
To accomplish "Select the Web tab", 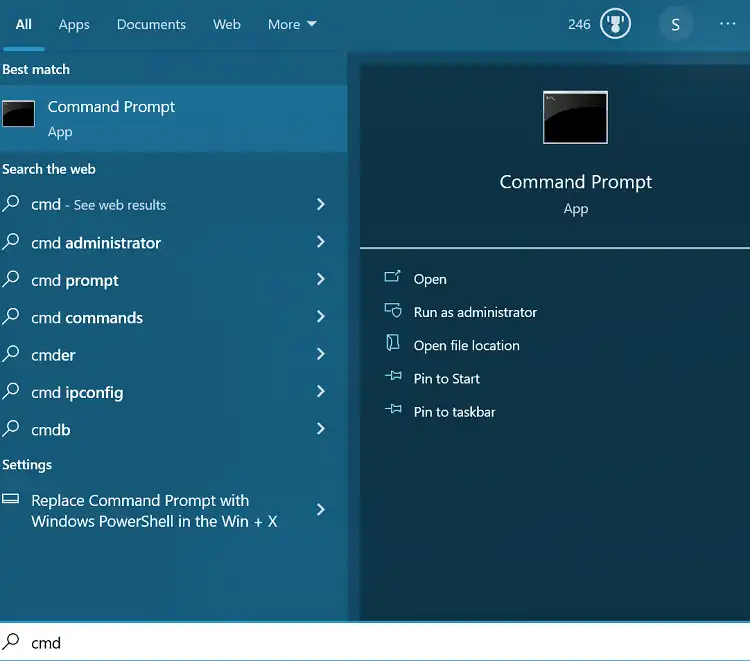I will [227, 24].
